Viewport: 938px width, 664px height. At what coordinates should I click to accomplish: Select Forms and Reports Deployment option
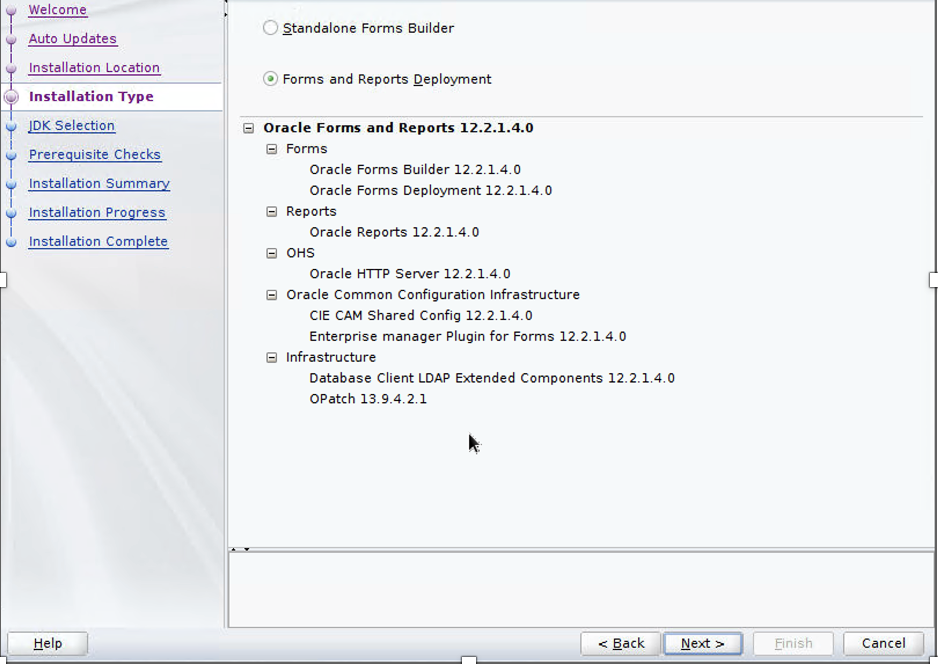point(270,79)
